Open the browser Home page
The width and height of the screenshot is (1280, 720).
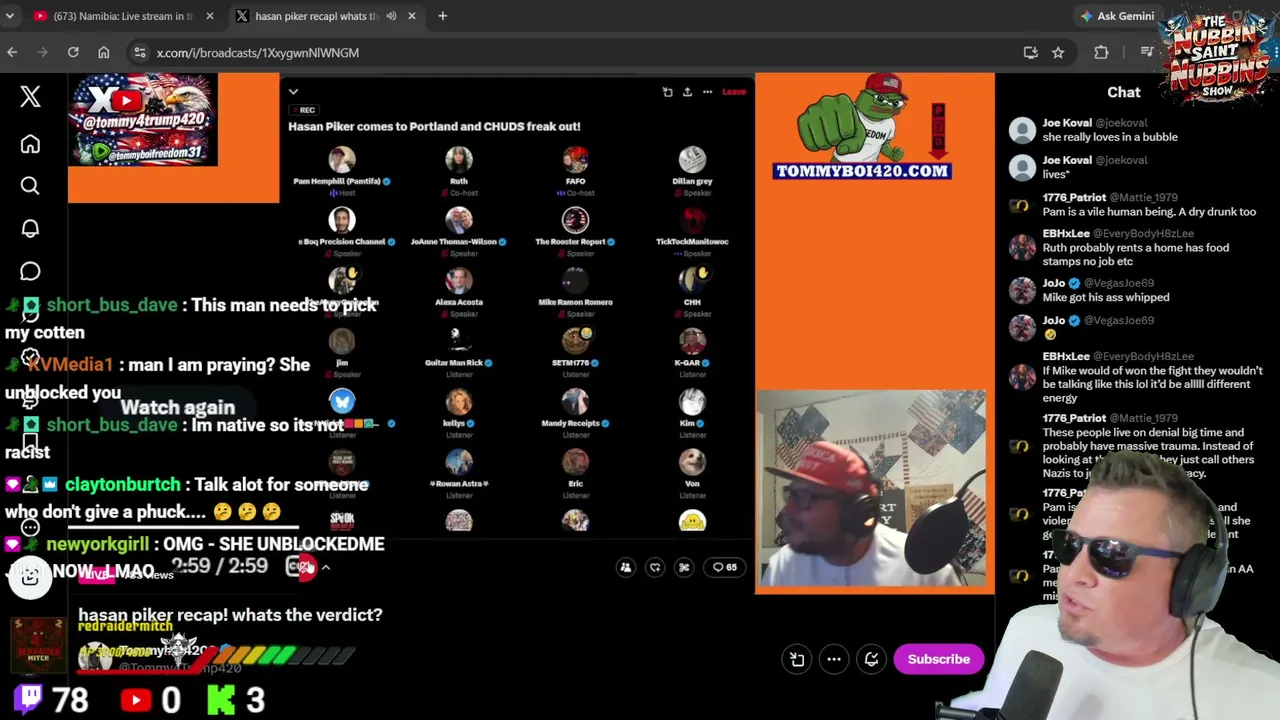pos(104,52)
